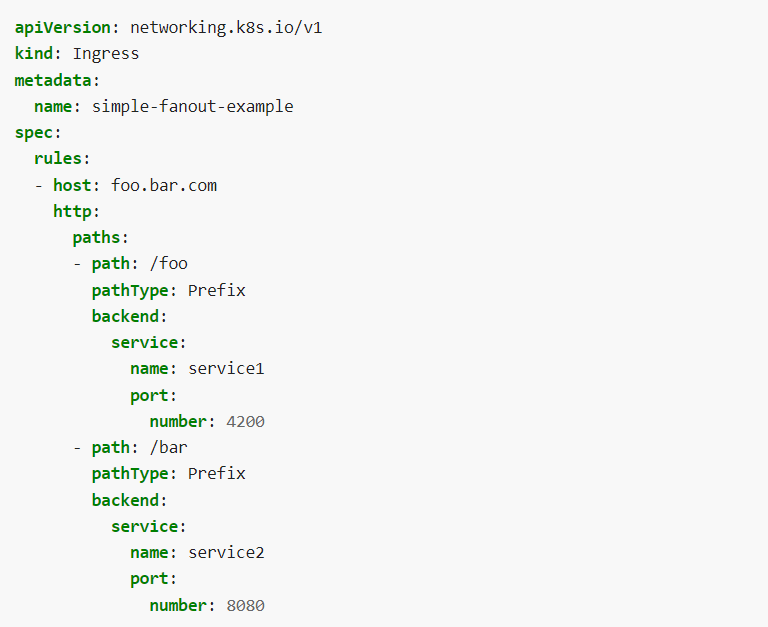
Task: Click the backend key above service1
Action: 127,316
